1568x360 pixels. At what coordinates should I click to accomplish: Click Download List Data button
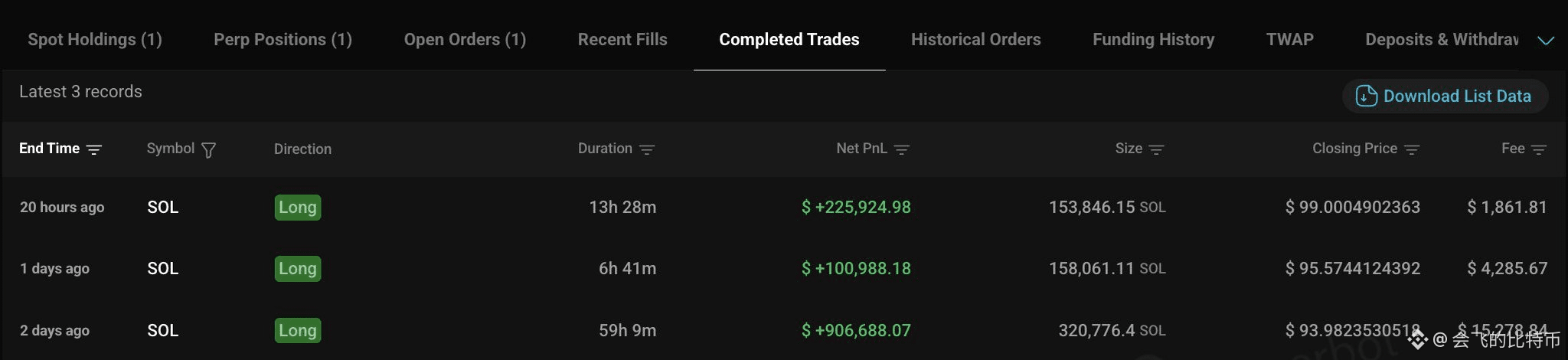[x=1445, y=96]
